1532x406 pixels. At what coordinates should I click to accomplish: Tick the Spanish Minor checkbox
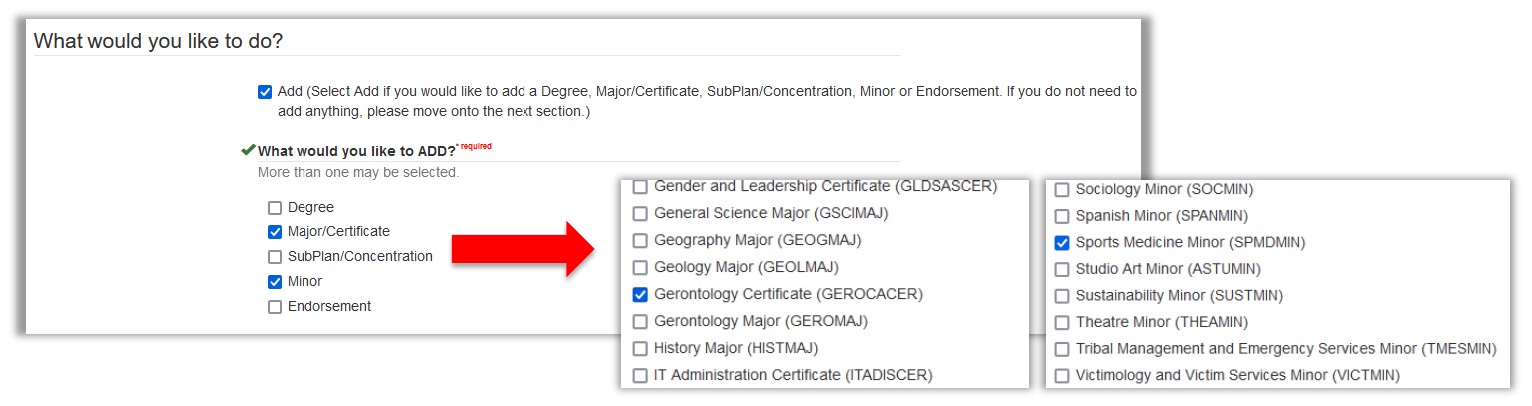(x=1062, y=216)
